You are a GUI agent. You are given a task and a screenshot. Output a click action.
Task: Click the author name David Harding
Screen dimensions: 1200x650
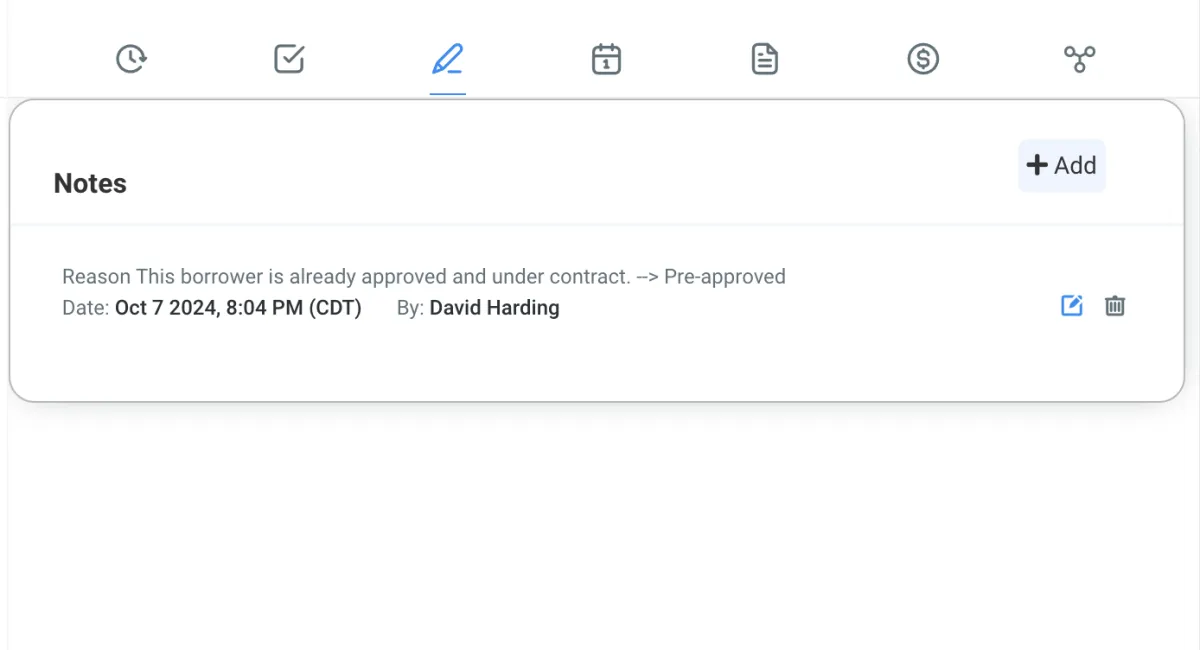[x=494, y=308]
